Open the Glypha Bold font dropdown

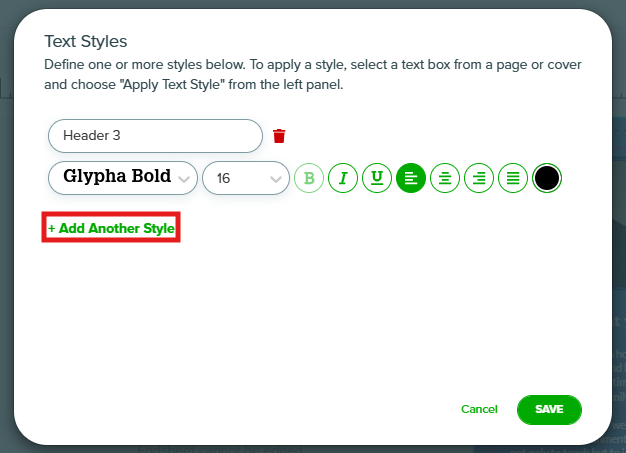[123, 178]
